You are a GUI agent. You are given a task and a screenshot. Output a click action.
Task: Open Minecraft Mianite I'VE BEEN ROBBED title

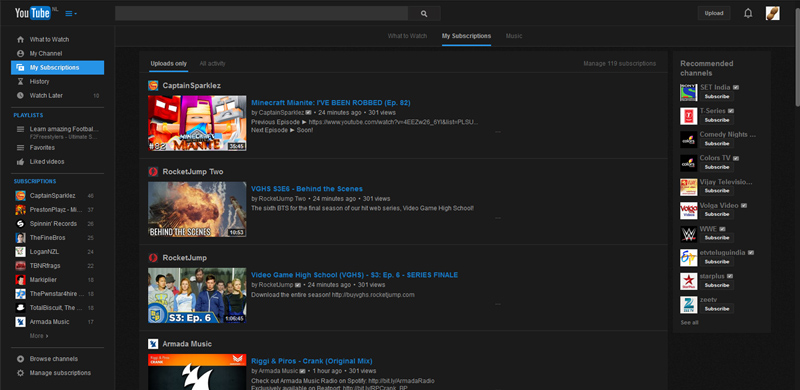(331, 103)
